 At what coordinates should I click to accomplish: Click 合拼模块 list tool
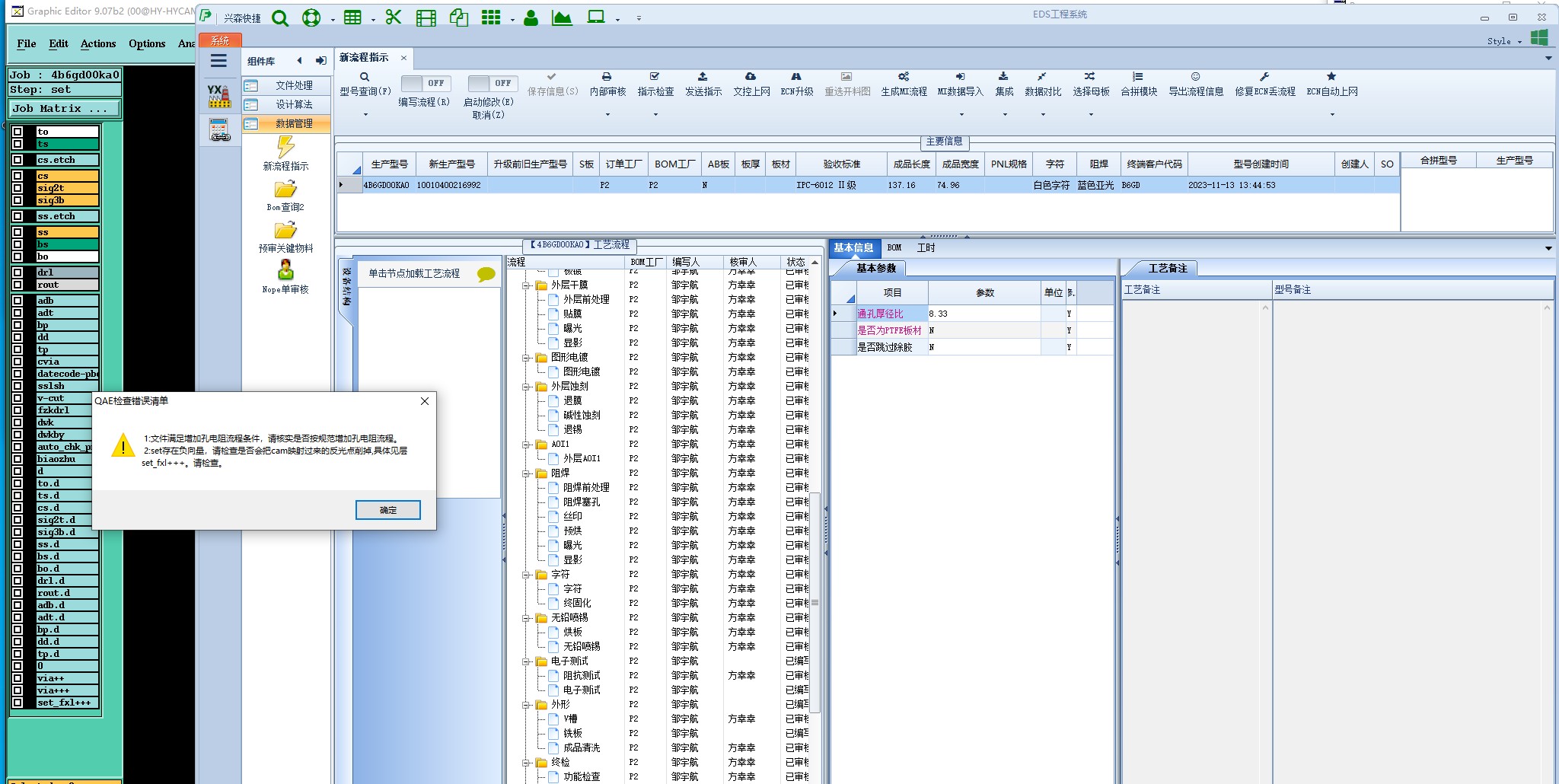click(x=1139, y=84)
